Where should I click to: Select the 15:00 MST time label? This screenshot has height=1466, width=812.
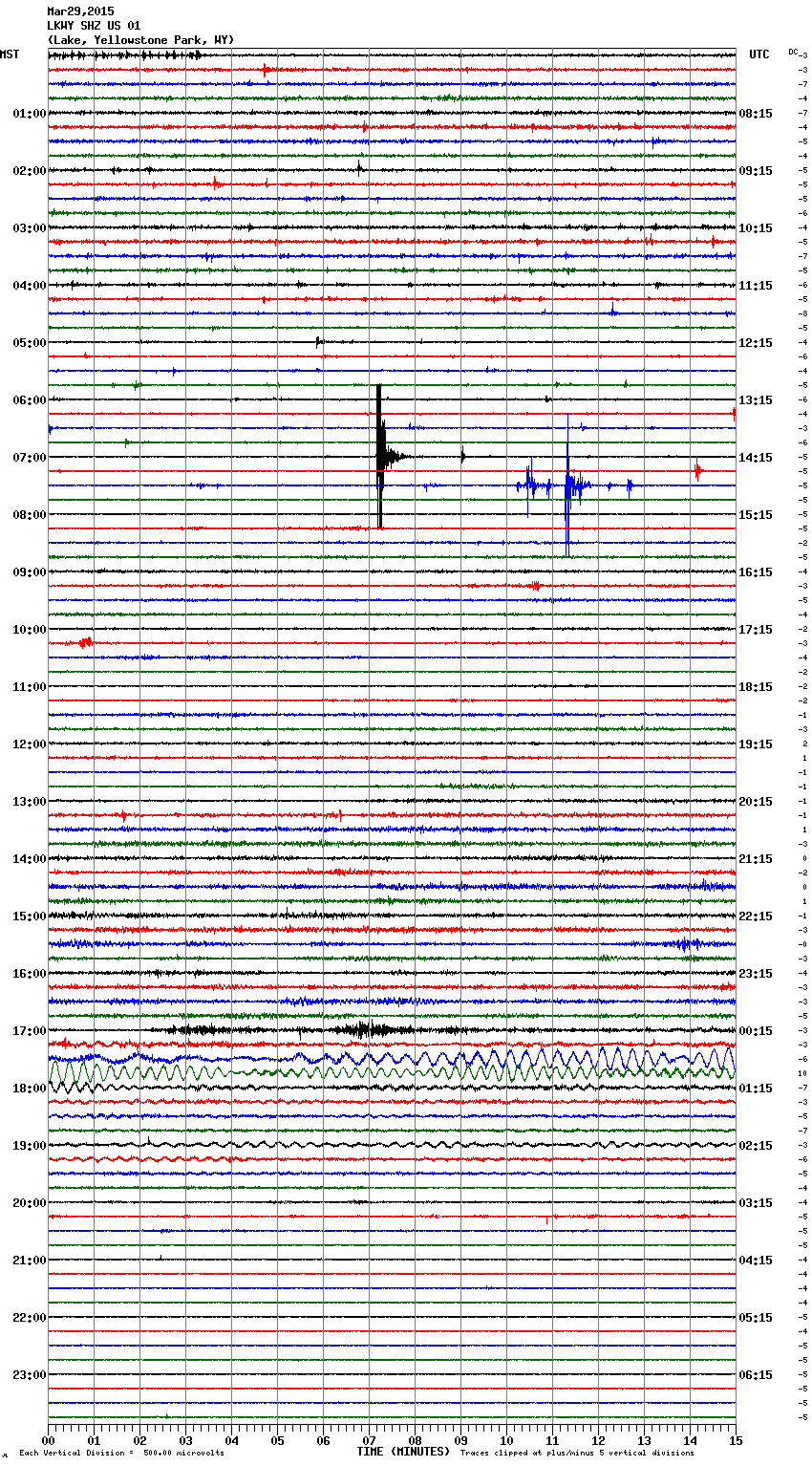pyautogui.click(x=30, y=916)
